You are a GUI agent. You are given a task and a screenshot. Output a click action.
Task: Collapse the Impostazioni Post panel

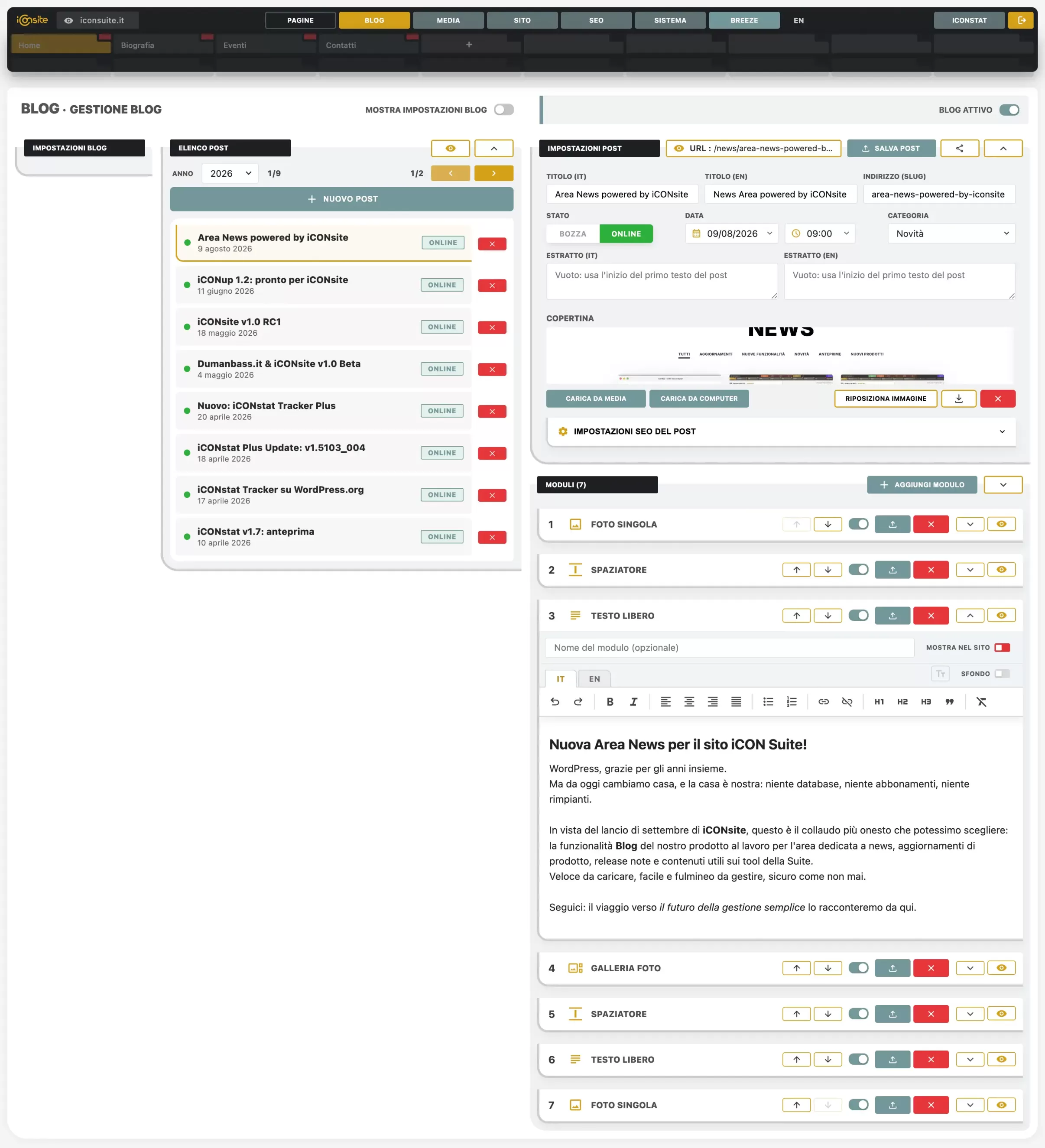pos(1003,148)
